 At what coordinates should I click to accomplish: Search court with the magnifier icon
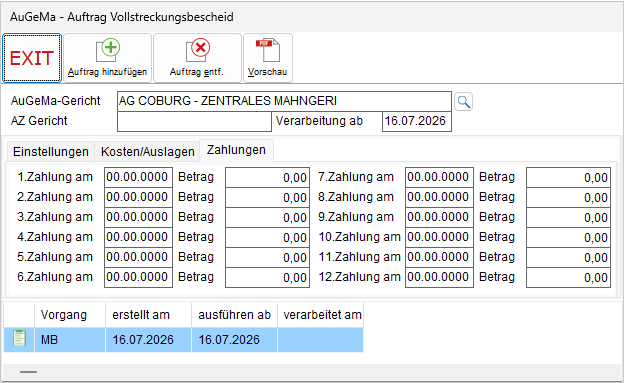[463, 102]
